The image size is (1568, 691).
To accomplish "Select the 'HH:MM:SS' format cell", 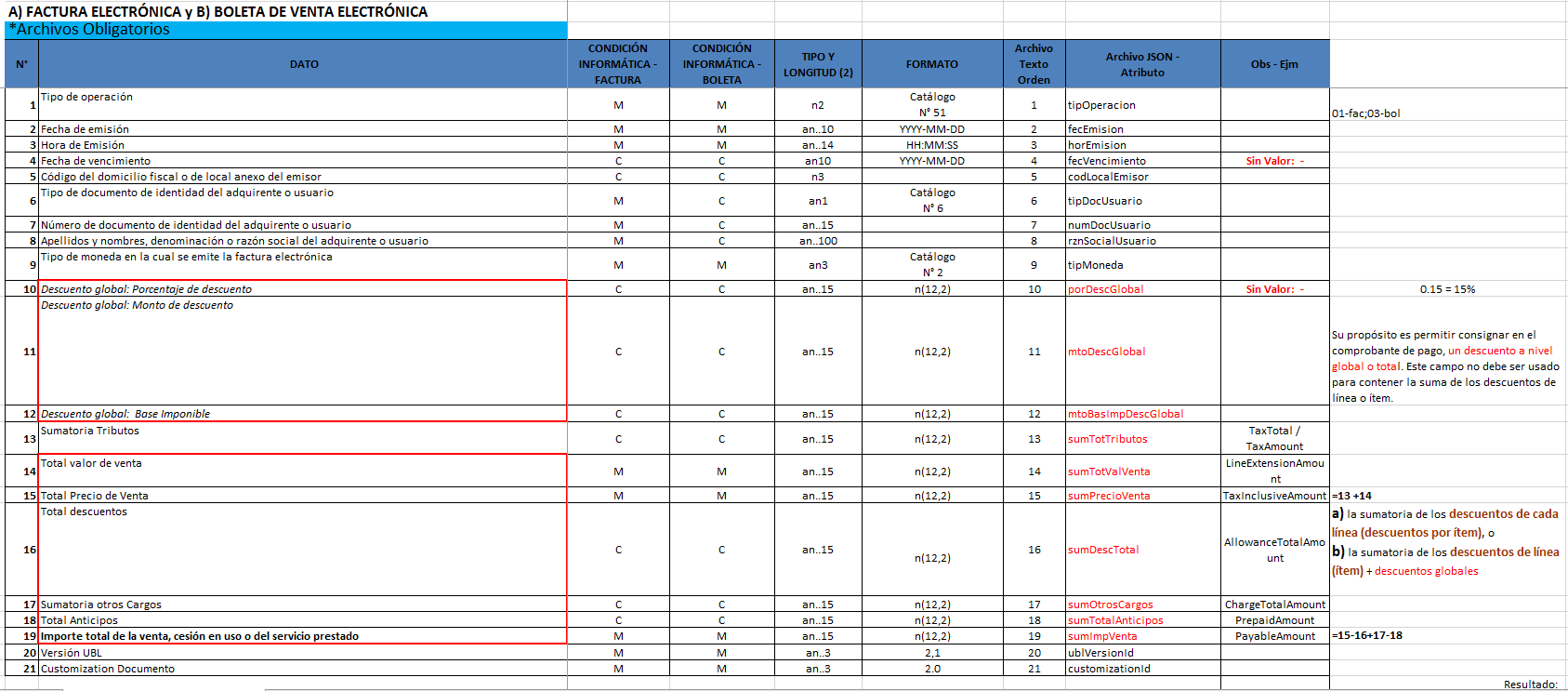I will coord(932,145).
